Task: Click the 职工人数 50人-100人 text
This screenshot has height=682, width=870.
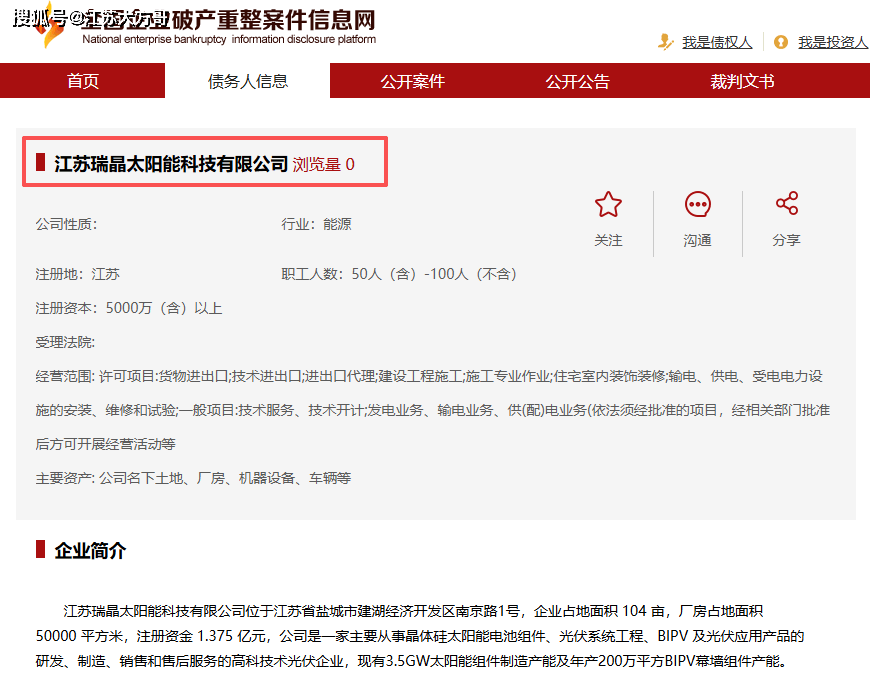Action: pos(399,274)
